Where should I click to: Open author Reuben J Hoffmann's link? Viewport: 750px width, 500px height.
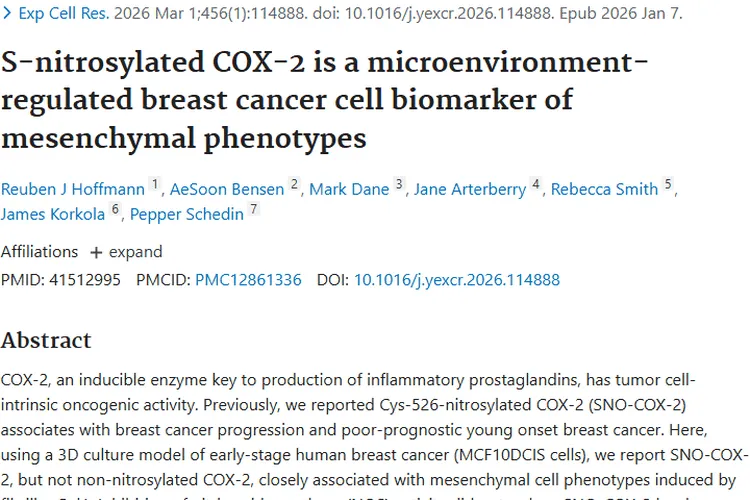(x=73, y=189)
